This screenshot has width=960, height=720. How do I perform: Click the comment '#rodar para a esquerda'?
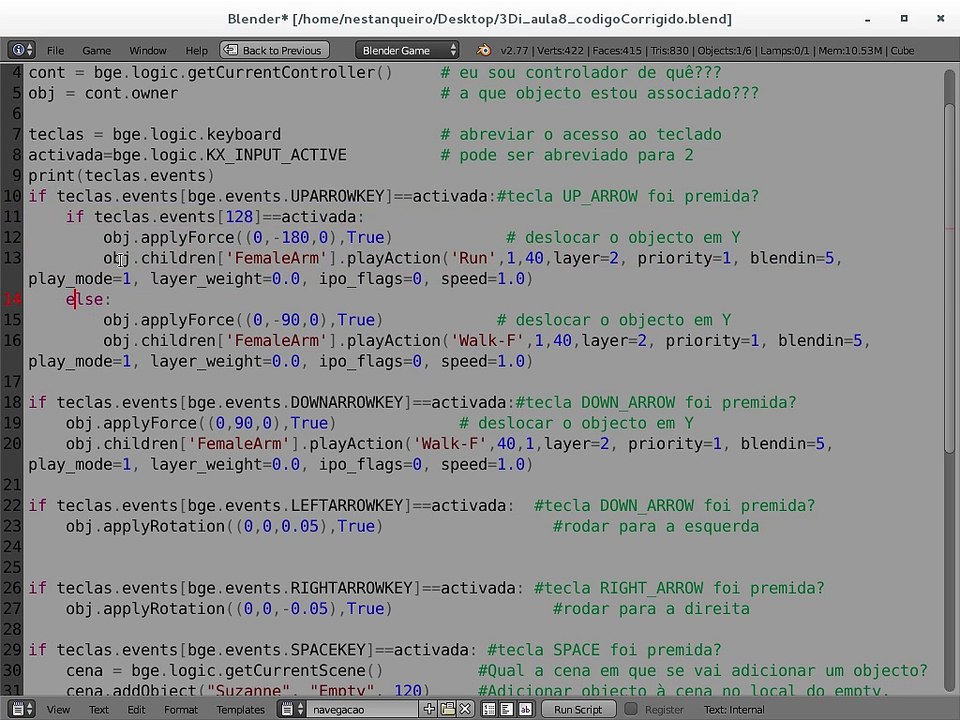pos(656,526)
